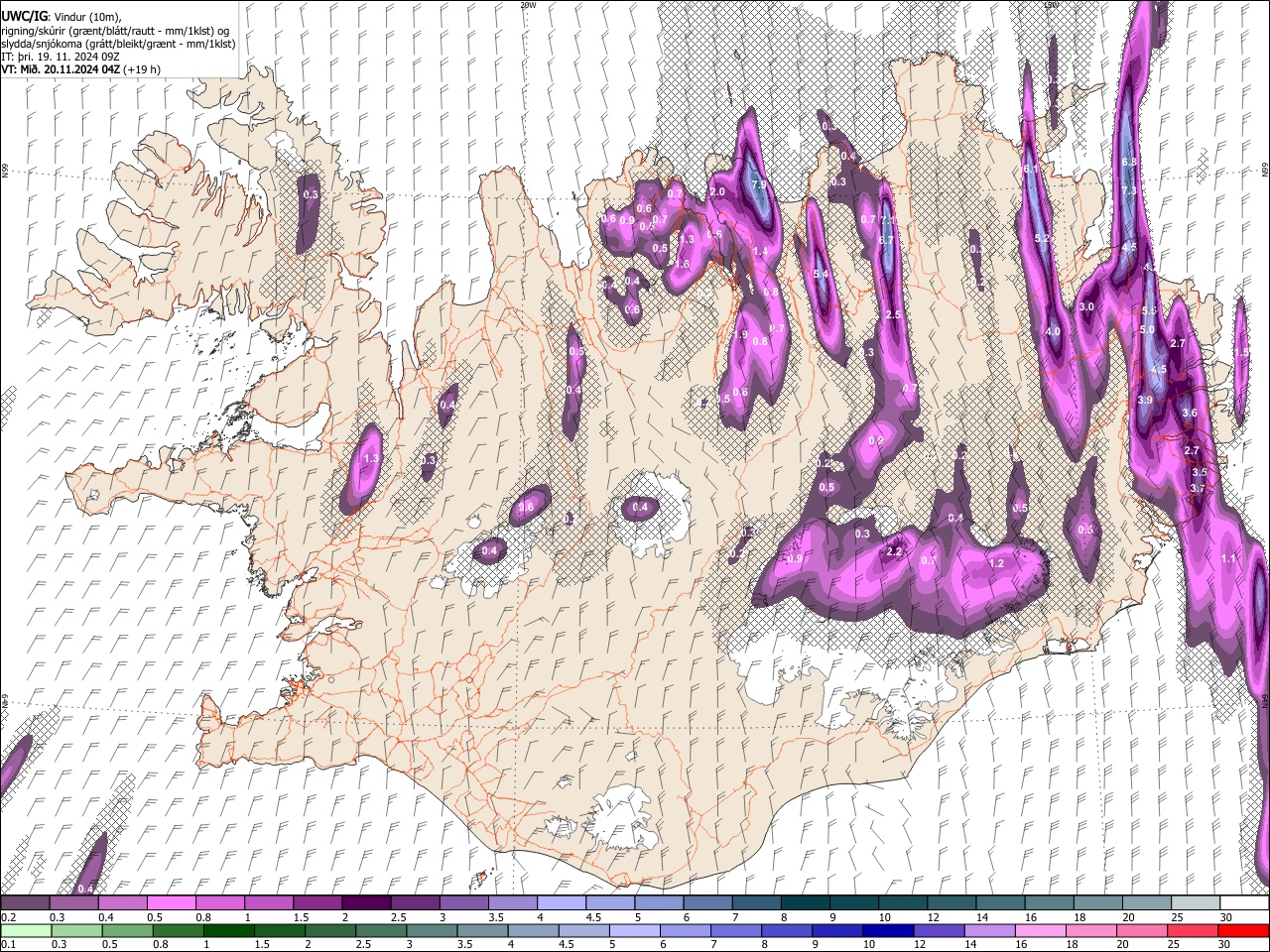Select the 'rigning/skúrir' legend description line
This screenshot has height=952, width=1270.
point(115,31)
